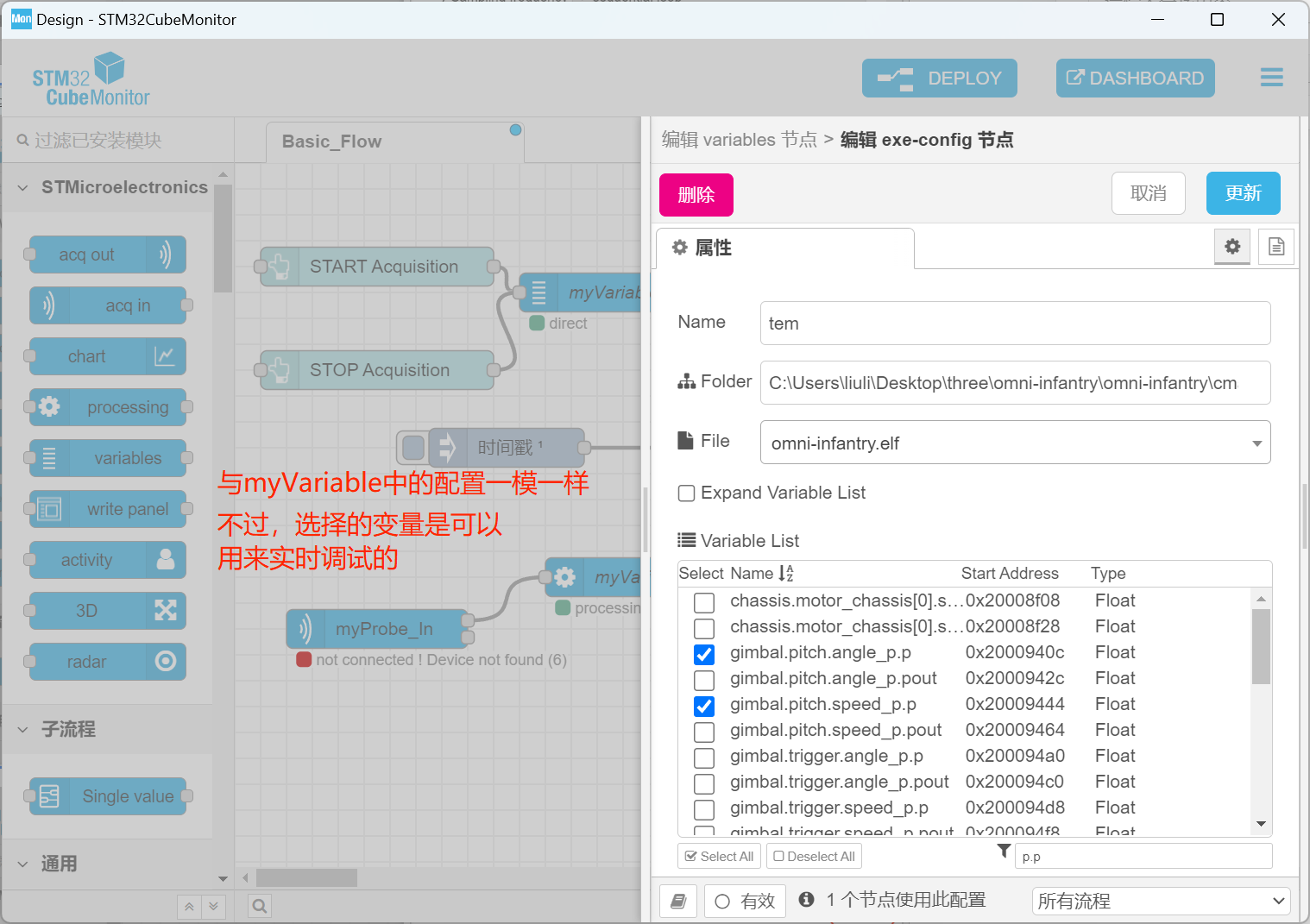Image resolution: width=1310 pixels, height=924 pixels.
Task: Check the gimbal.pitch.angle_p.pout variable
Action: tap(704, 680)
